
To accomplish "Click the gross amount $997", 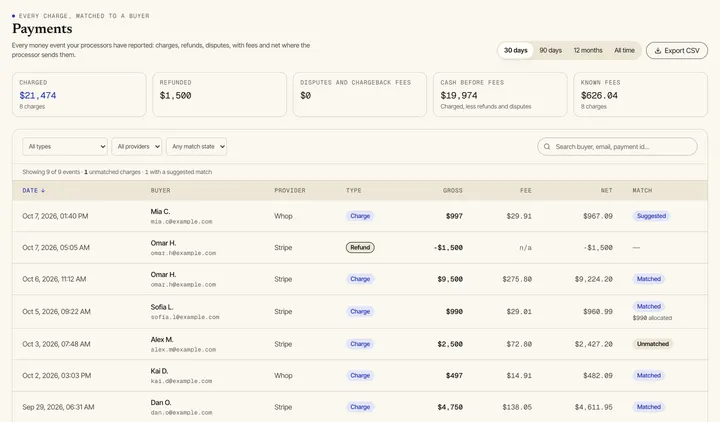I will click(x=454, y=216).
